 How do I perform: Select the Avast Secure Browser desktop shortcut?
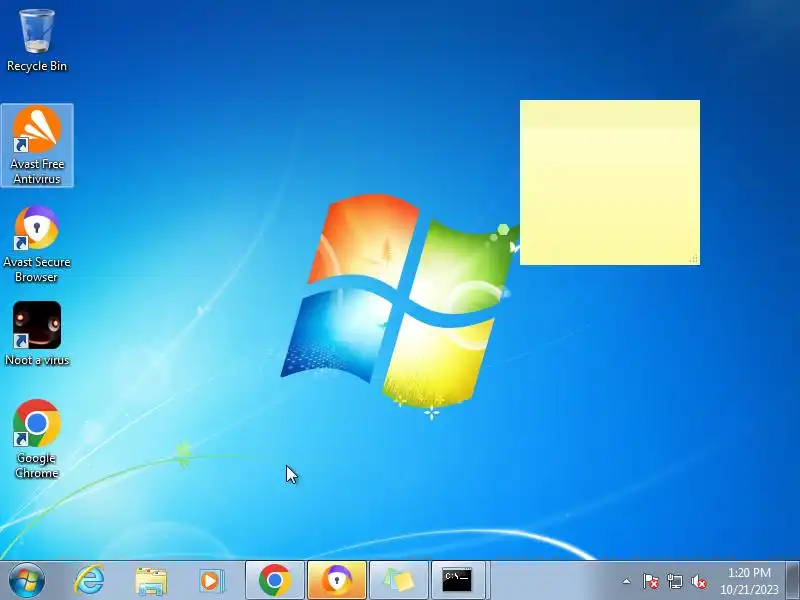coord(37,245)
